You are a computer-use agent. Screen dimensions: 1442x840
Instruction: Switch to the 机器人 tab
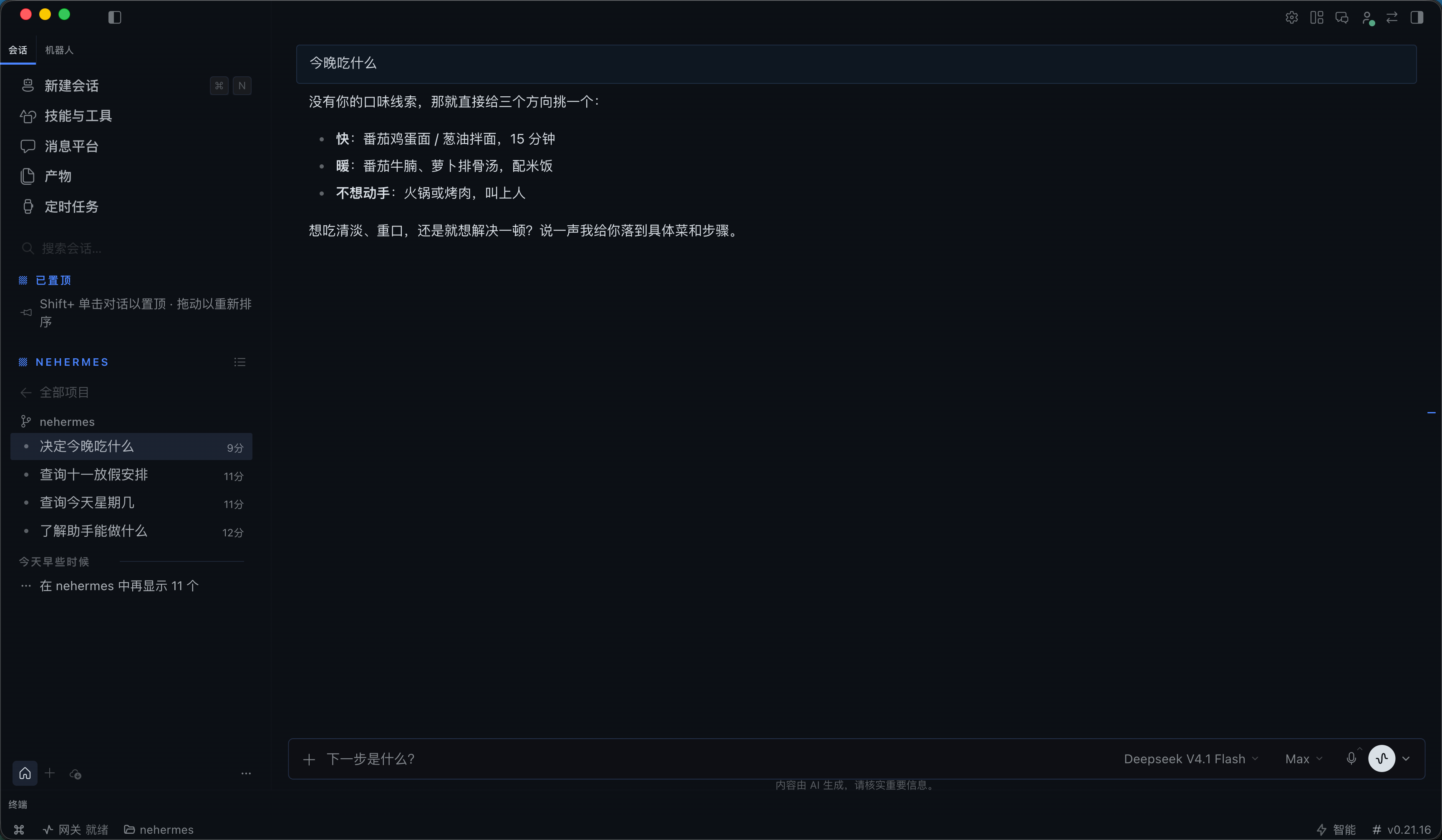pos(60,50)
